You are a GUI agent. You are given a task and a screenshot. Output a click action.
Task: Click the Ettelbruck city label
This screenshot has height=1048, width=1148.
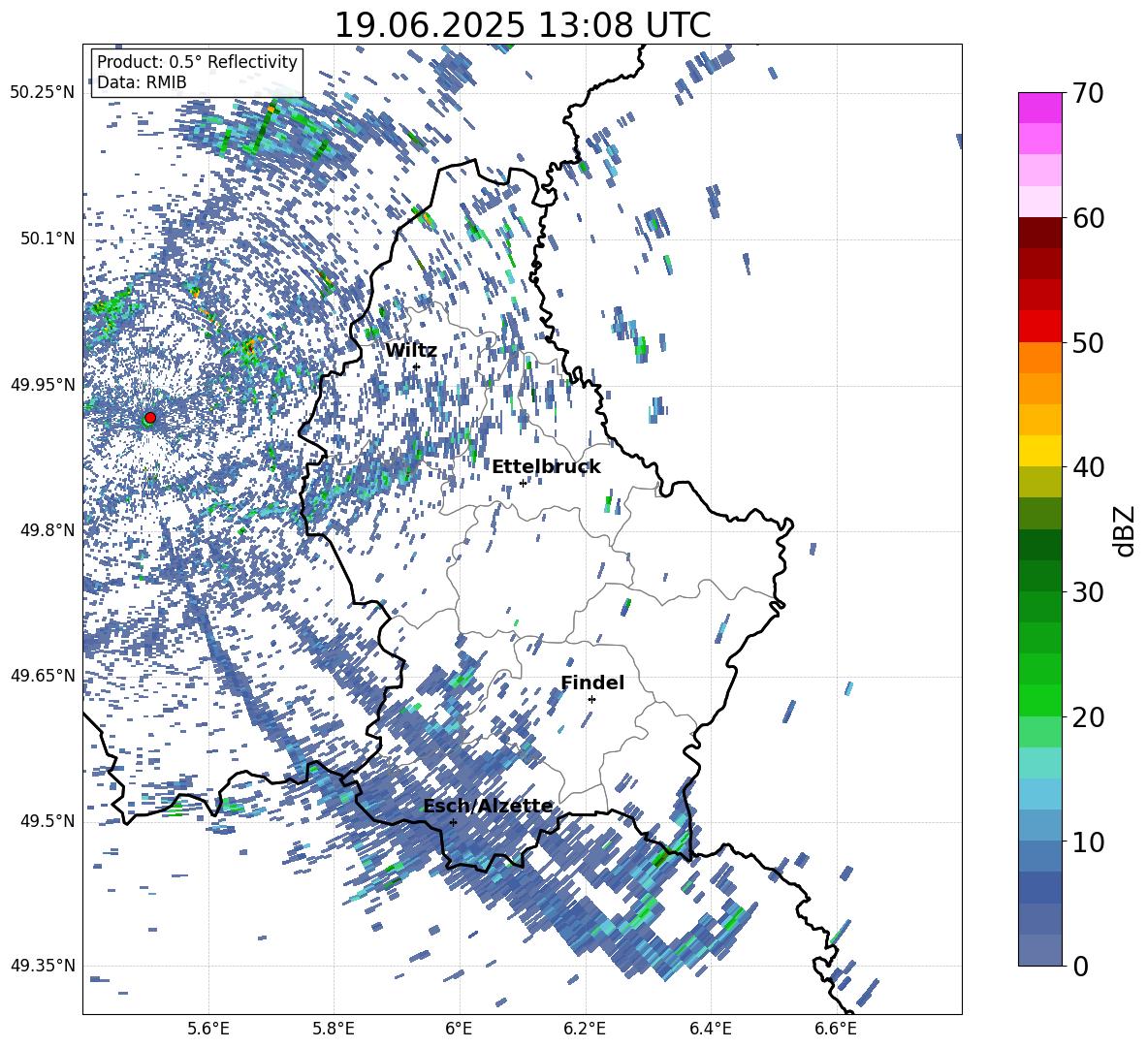pos(546,467)
